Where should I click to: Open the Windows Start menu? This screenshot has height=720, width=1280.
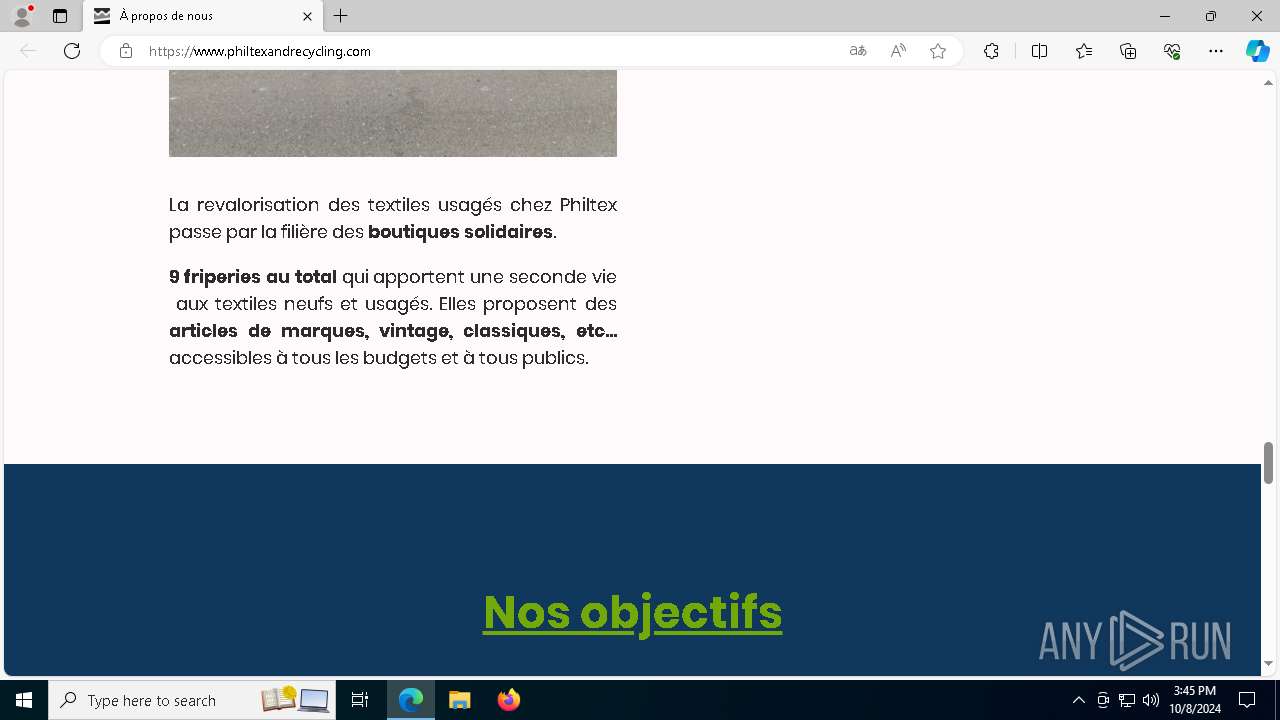24,700
